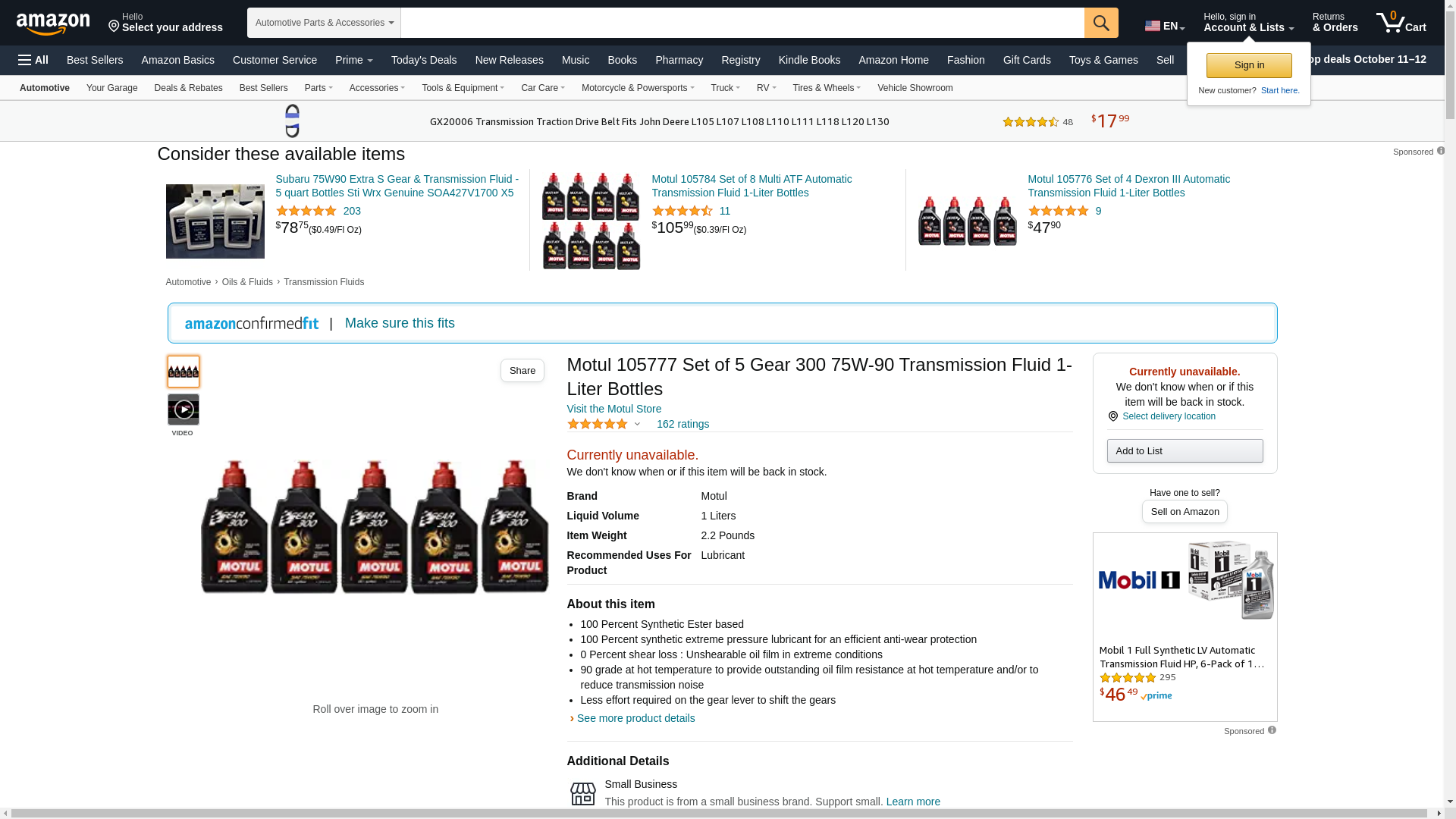
Task: Open the EN language selector dropdown
Action: point(1165,26)
